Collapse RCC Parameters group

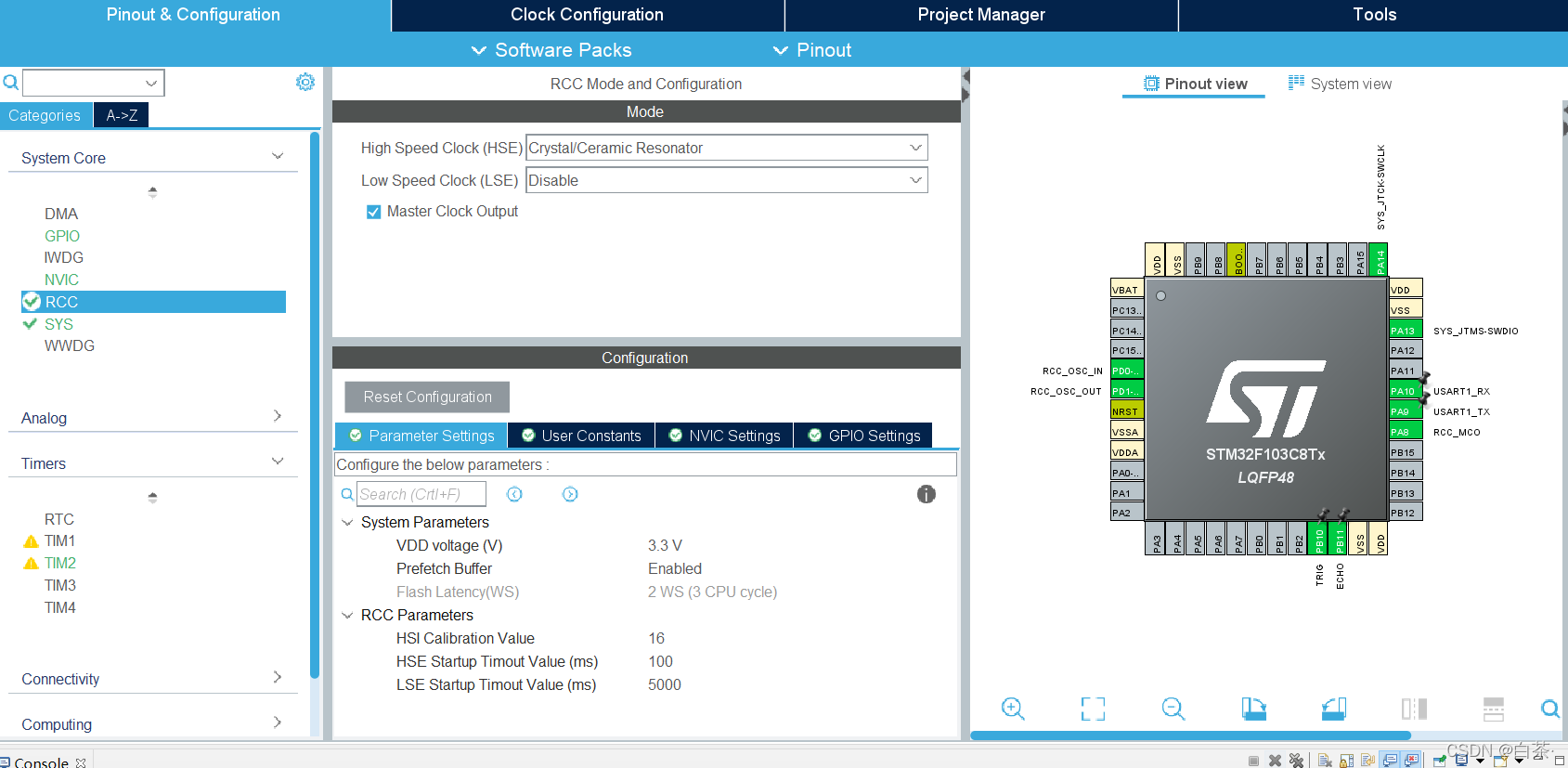pyautogui.click(x=347, y=616)
